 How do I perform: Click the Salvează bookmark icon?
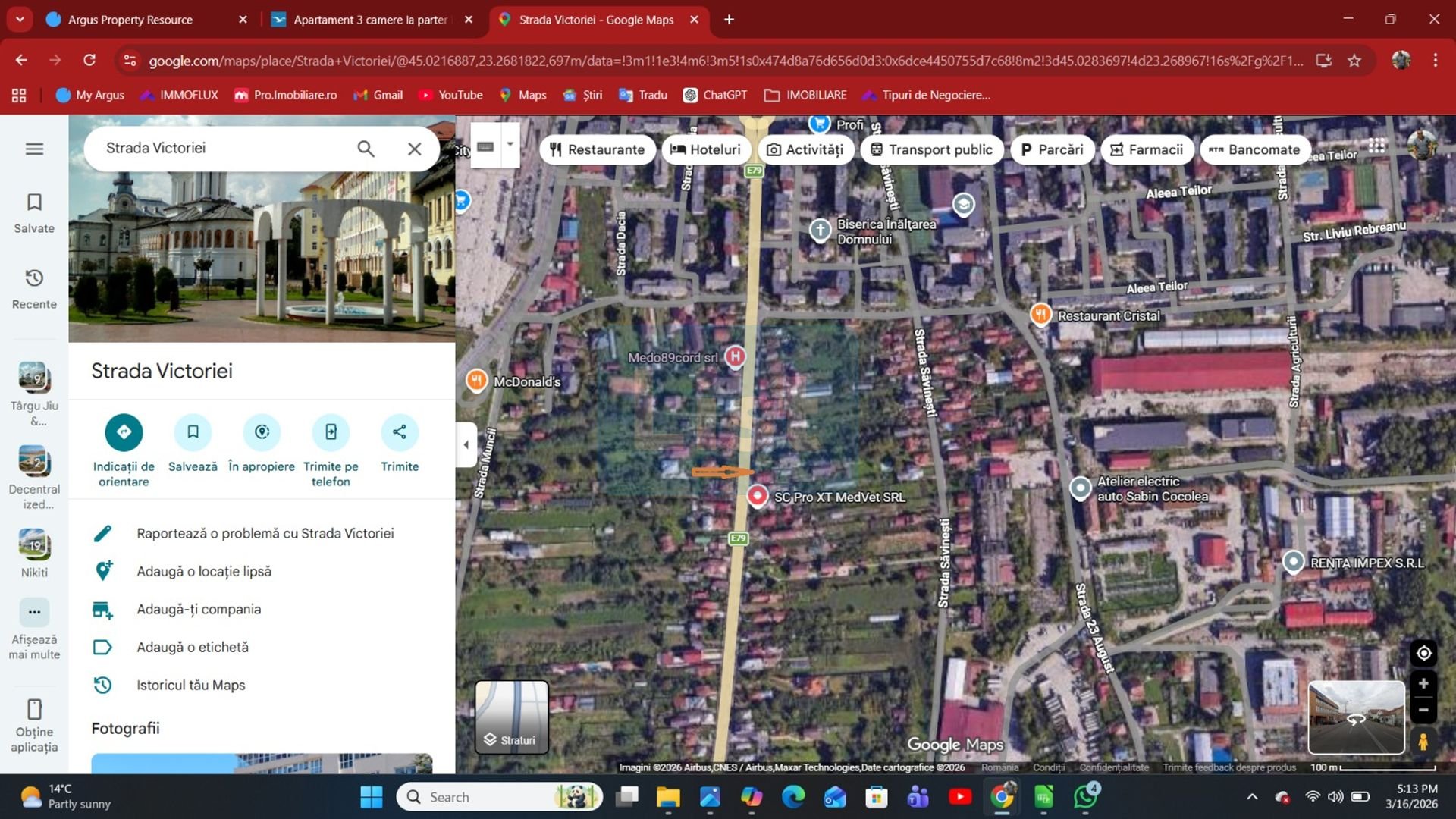pyautogui.click(x=193, y=432)
